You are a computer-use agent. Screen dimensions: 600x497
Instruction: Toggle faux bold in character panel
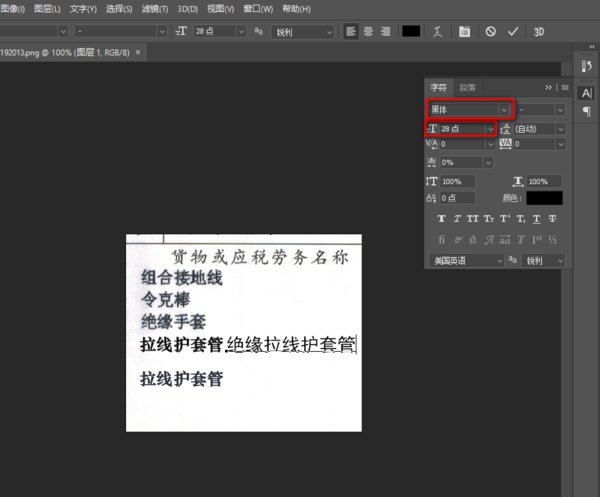coord(442,218)
